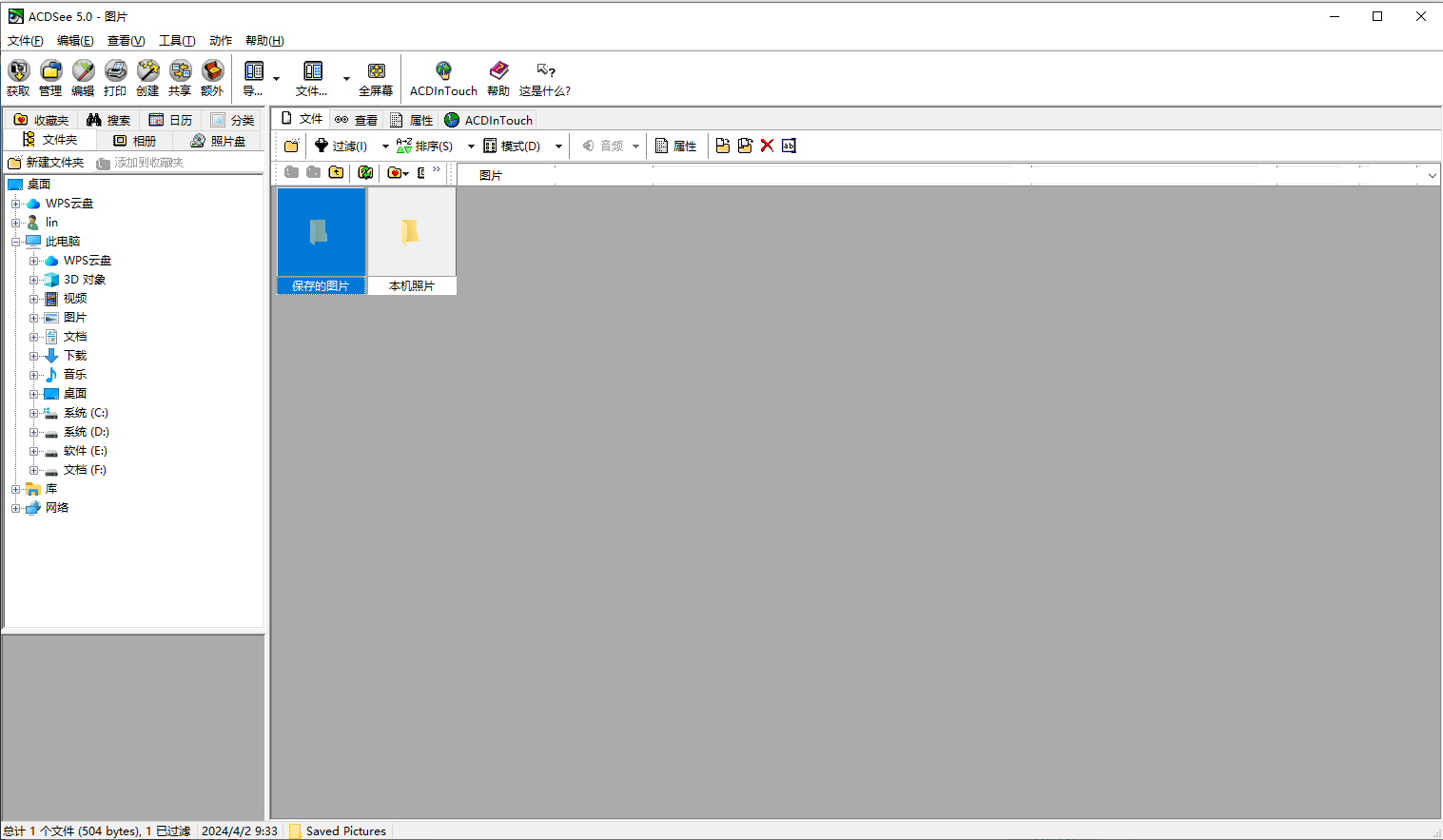The width and height of the screenshot is (1443, 840).
Task: Show more path toolbar buttons via » chevron
Action: [437, 169]
